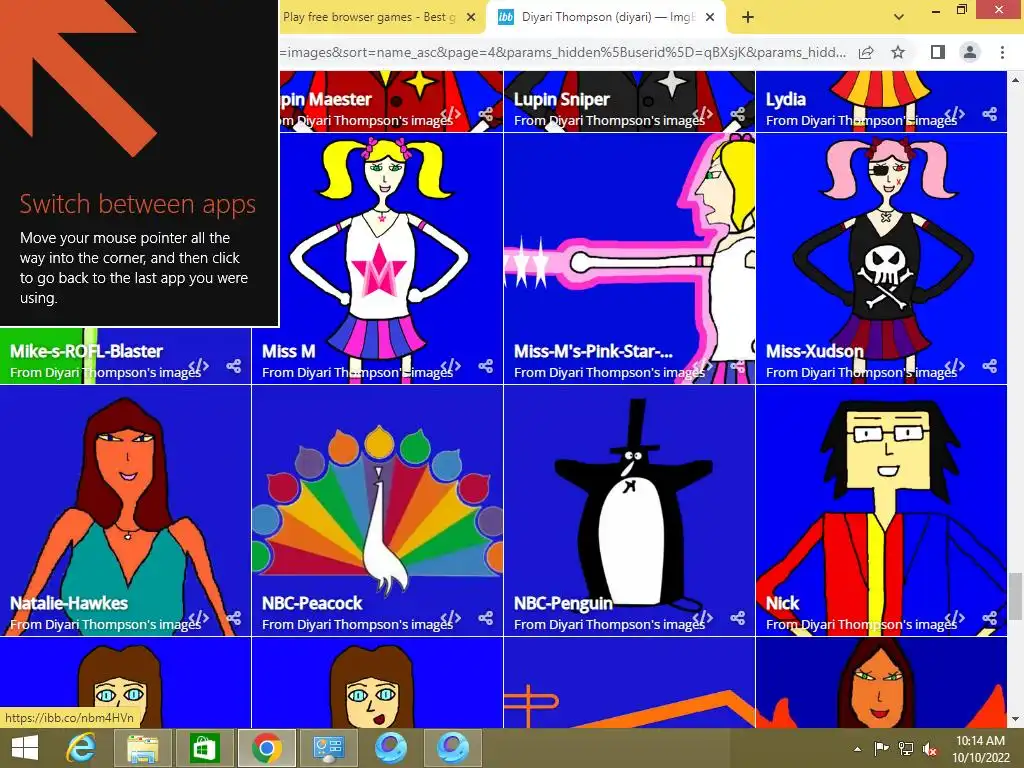Open the Nick image title link
Image resolution: width=1024 pixels, height=768 pixels.
[782, 603]
